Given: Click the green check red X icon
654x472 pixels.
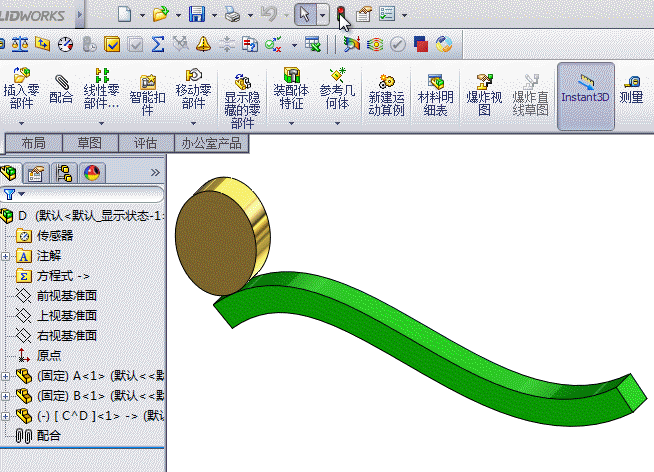Looking at the screenshot, I should pyautogui.click(x=273, y=44).
